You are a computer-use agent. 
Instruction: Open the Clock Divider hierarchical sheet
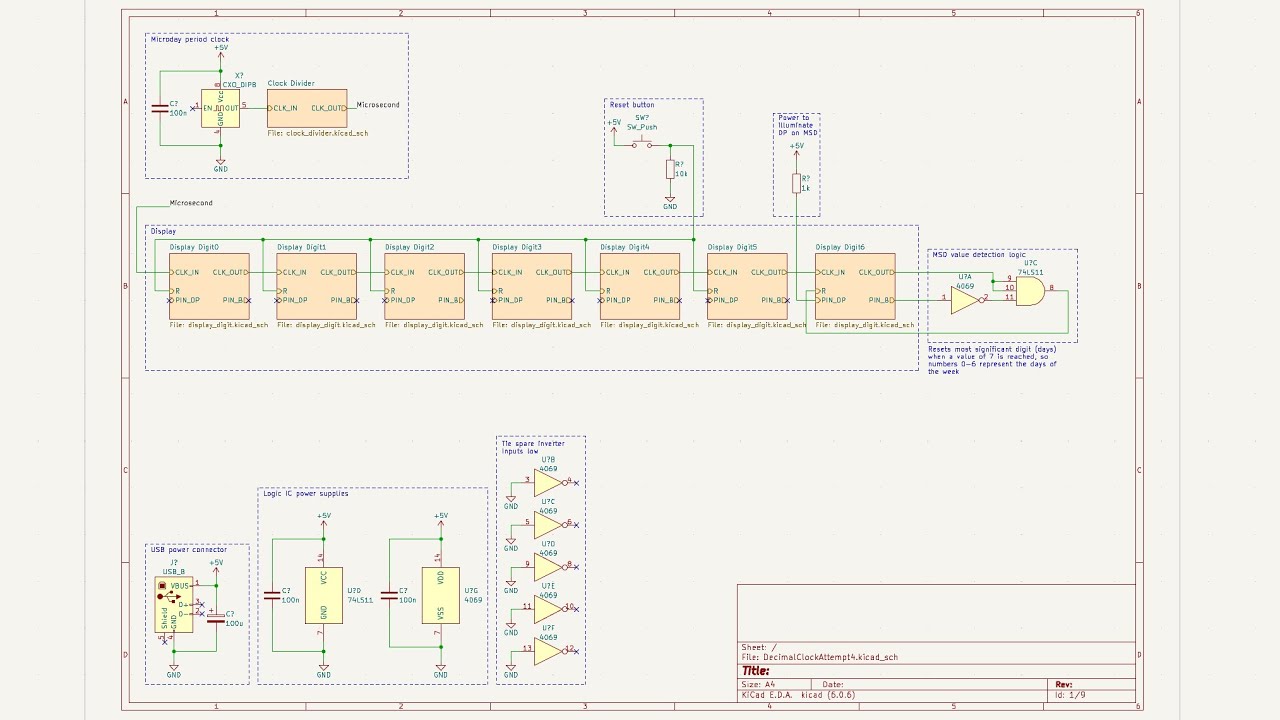click(x=307, y=108)
